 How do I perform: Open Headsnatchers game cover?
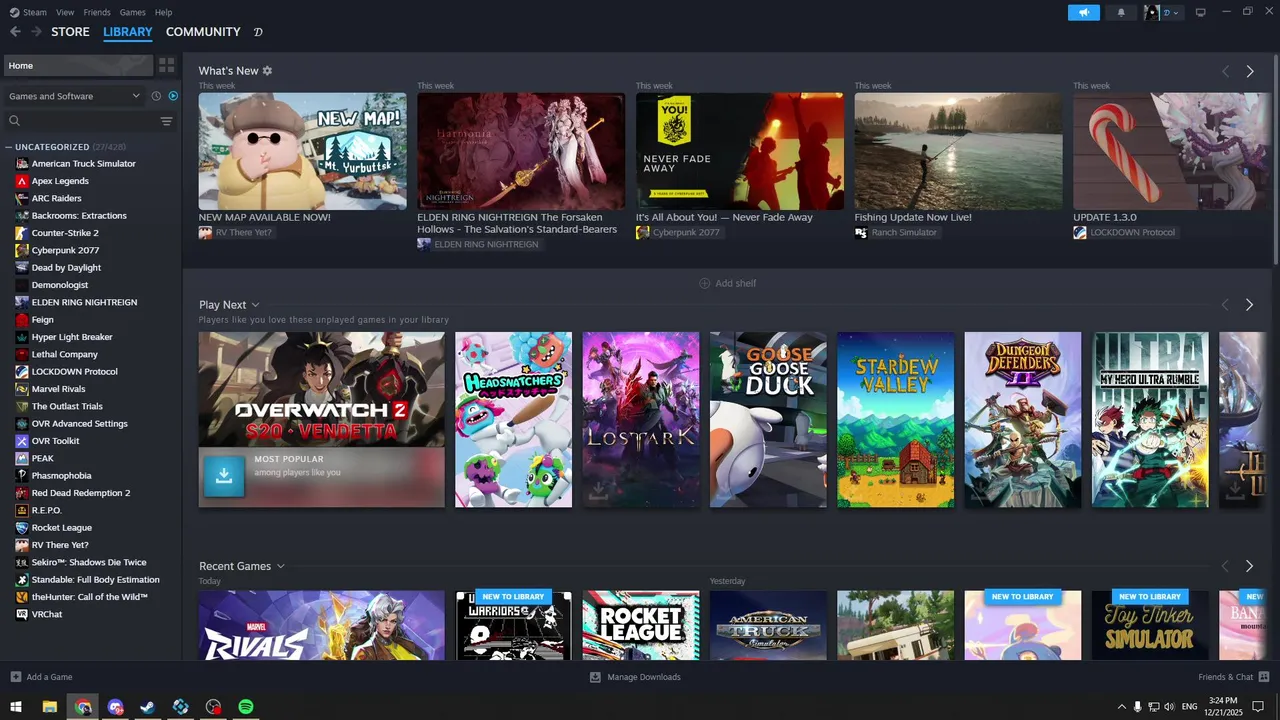pos(514,419)
